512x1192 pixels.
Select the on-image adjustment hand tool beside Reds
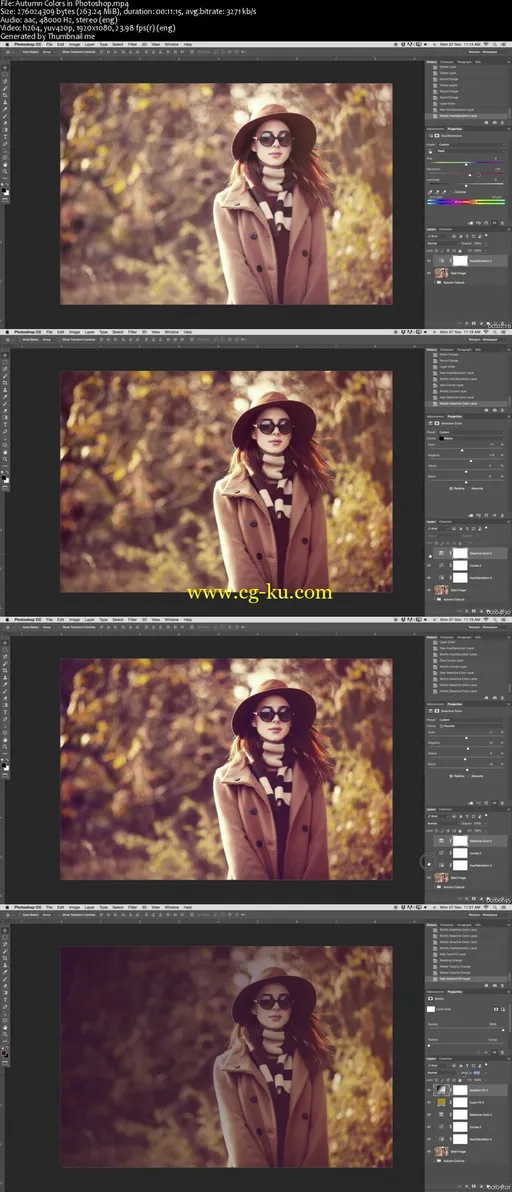pyautogui.click(x=431, y=151)
